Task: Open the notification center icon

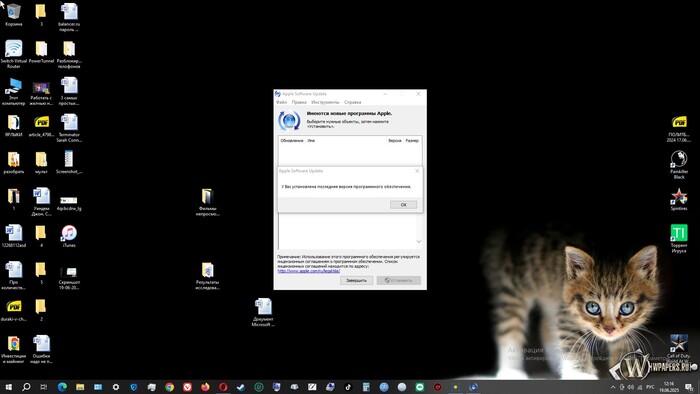Action: pyautogui.click(x=689, y=387)
